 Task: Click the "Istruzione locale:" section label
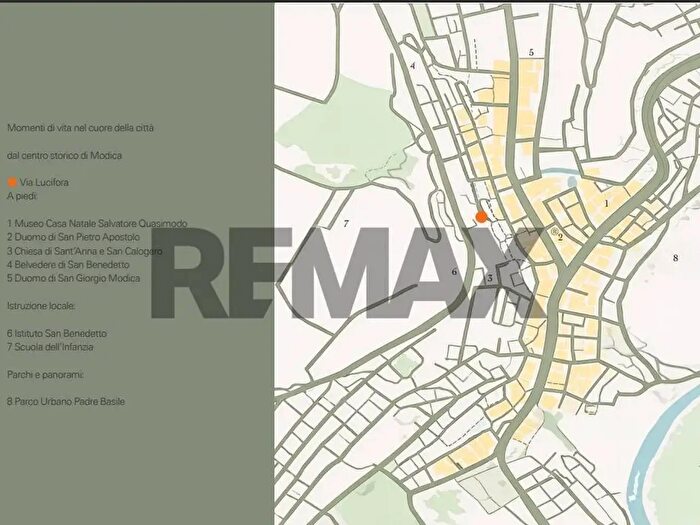coord(41,306)
